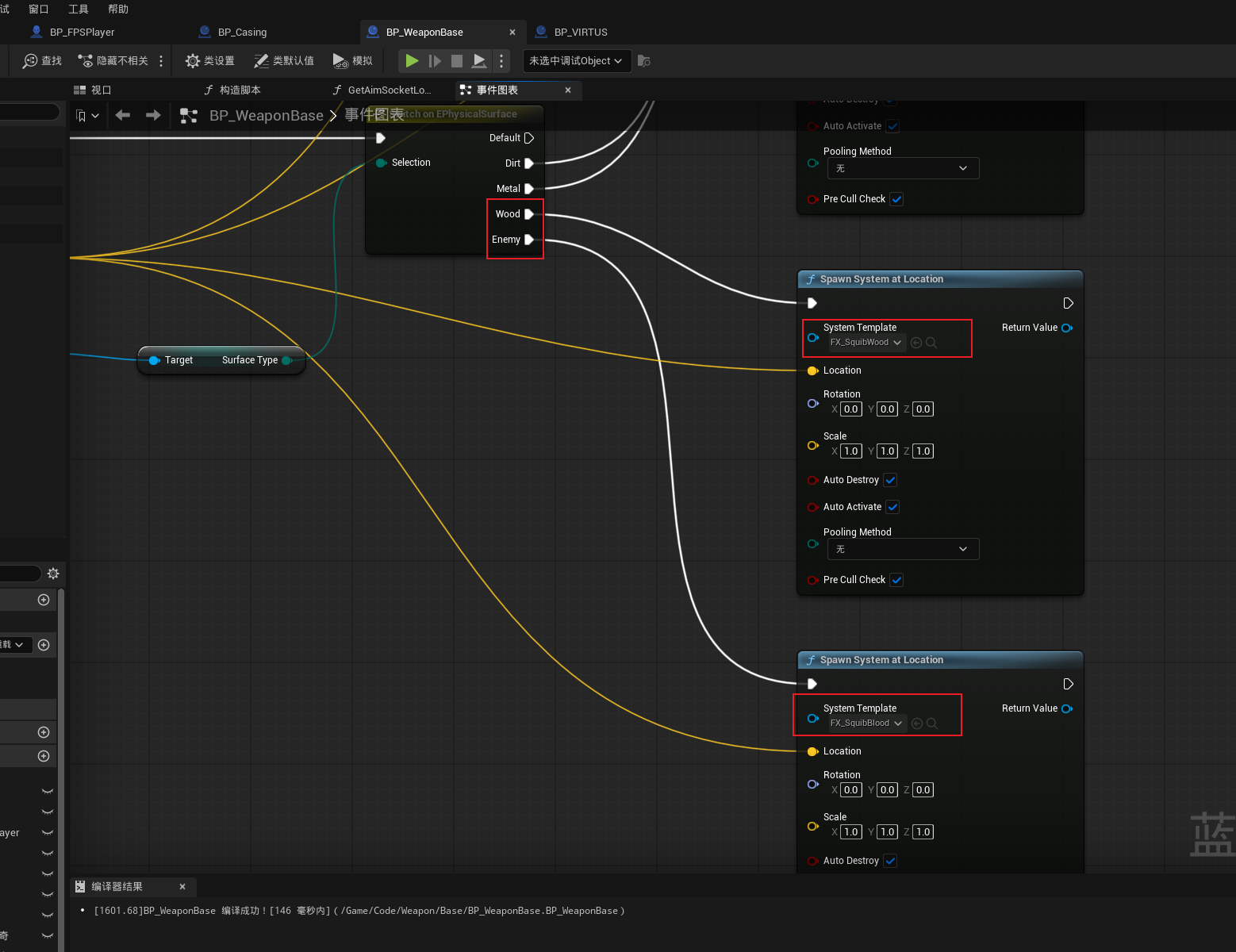Close the 编译器结果 panel tab
This screenshot has height=952, width=1236.
coord(182,887)
